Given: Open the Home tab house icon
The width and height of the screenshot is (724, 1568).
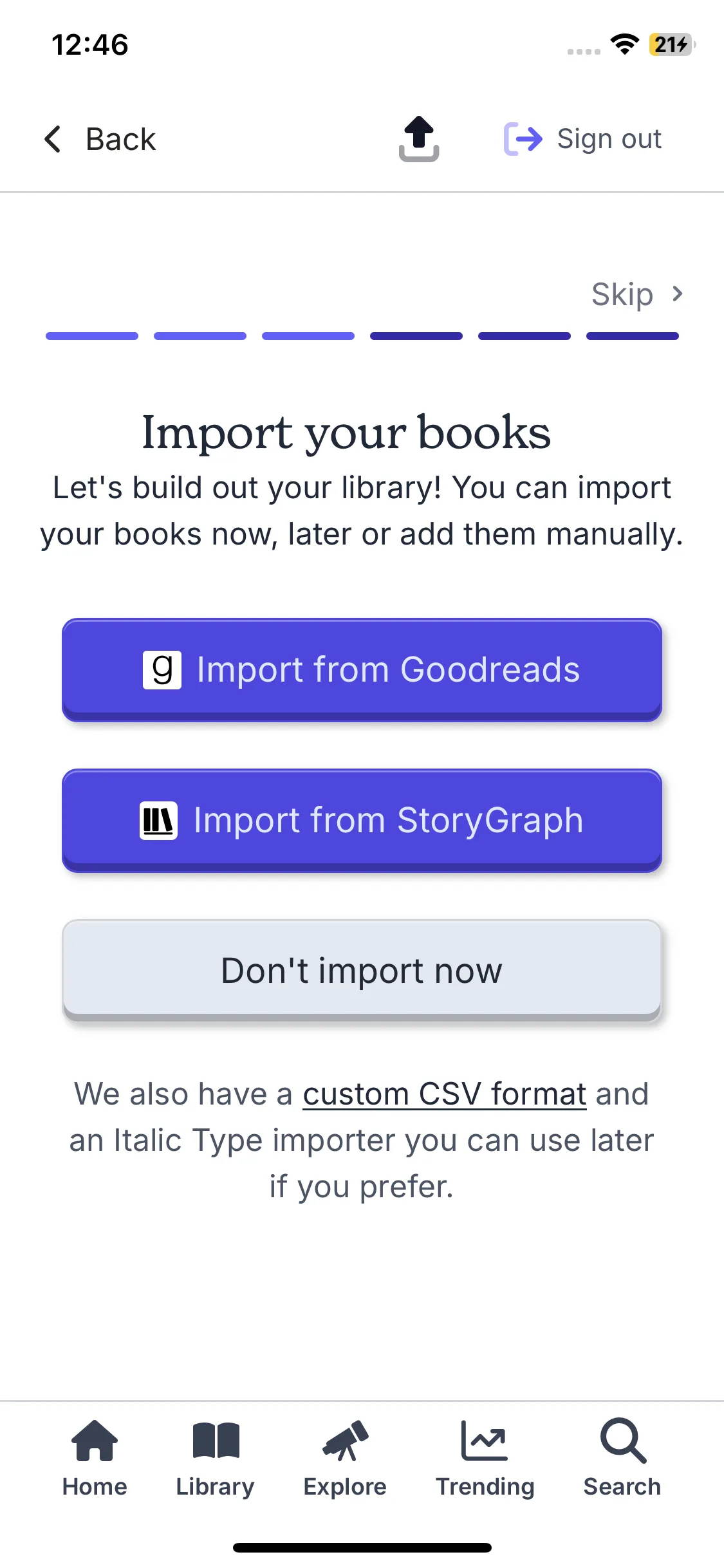Looking at the screenshot, I should pos(95,1441).
